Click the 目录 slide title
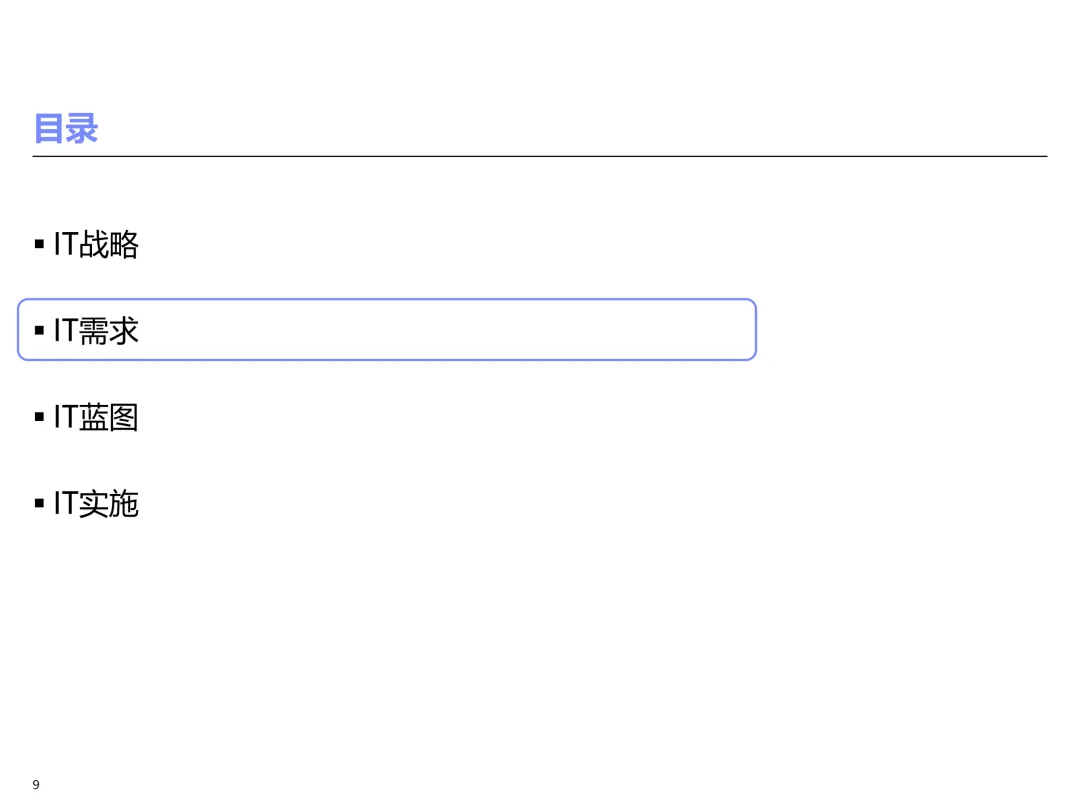Viewport: 1080px width, 810px height. tap(66, 129)
